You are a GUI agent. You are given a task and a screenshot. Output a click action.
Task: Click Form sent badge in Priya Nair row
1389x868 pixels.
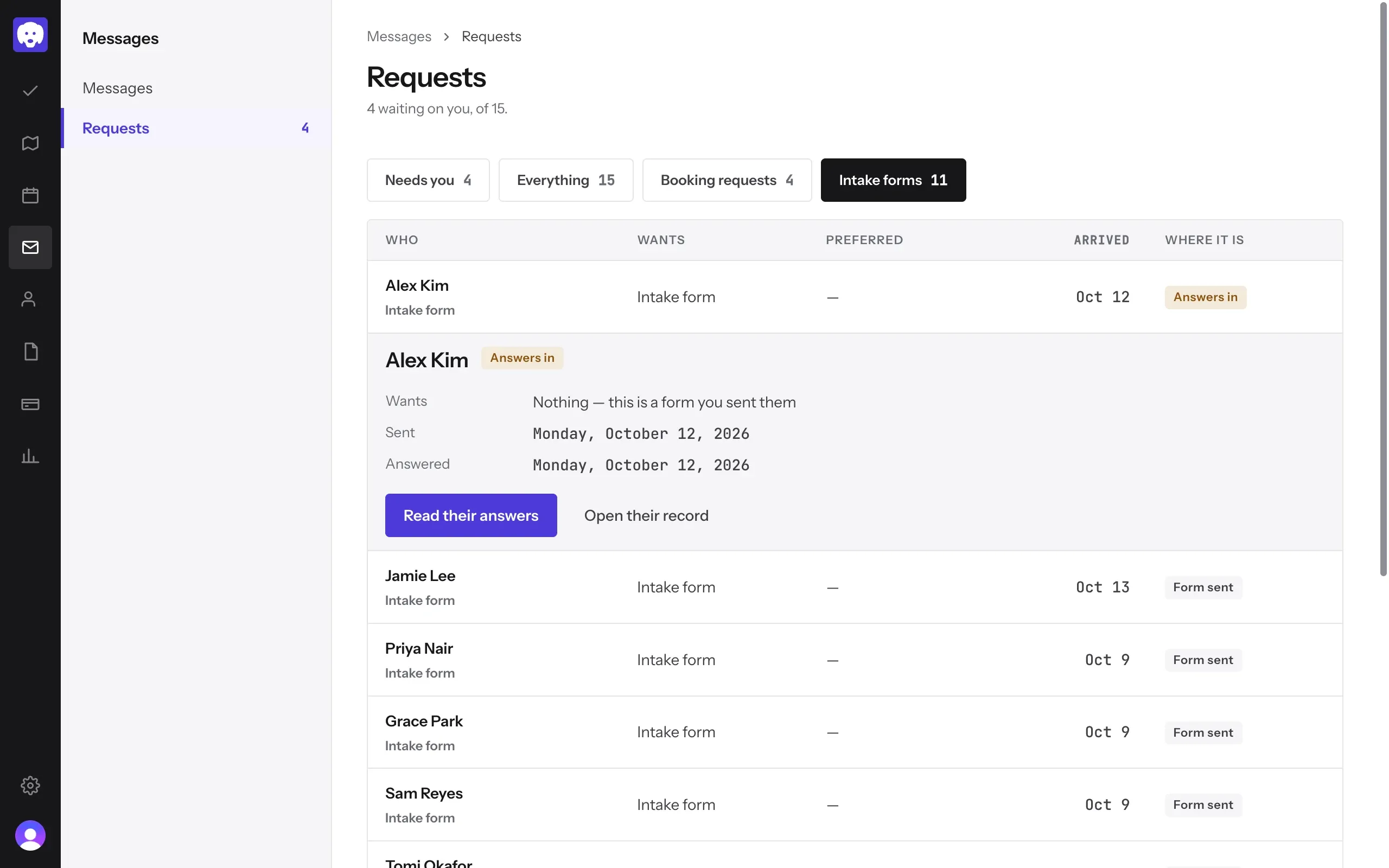pos(1203,660)
